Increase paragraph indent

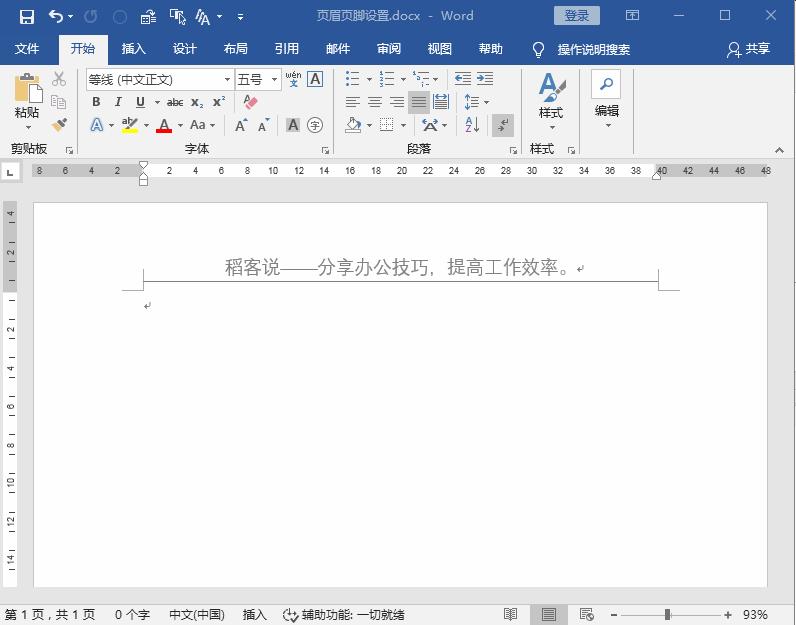pos(485,79)
